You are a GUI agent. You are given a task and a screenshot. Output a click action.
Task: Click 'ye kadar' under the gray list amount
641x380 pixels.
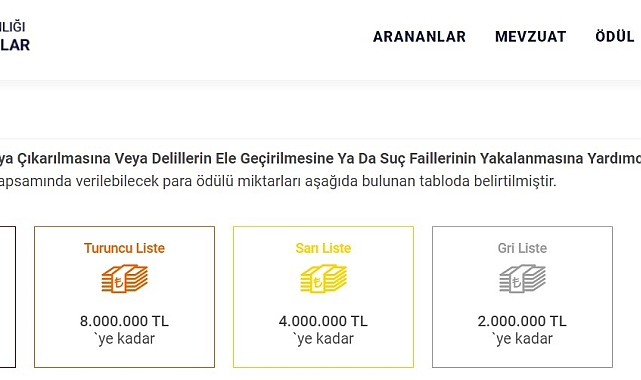(522, 339)
